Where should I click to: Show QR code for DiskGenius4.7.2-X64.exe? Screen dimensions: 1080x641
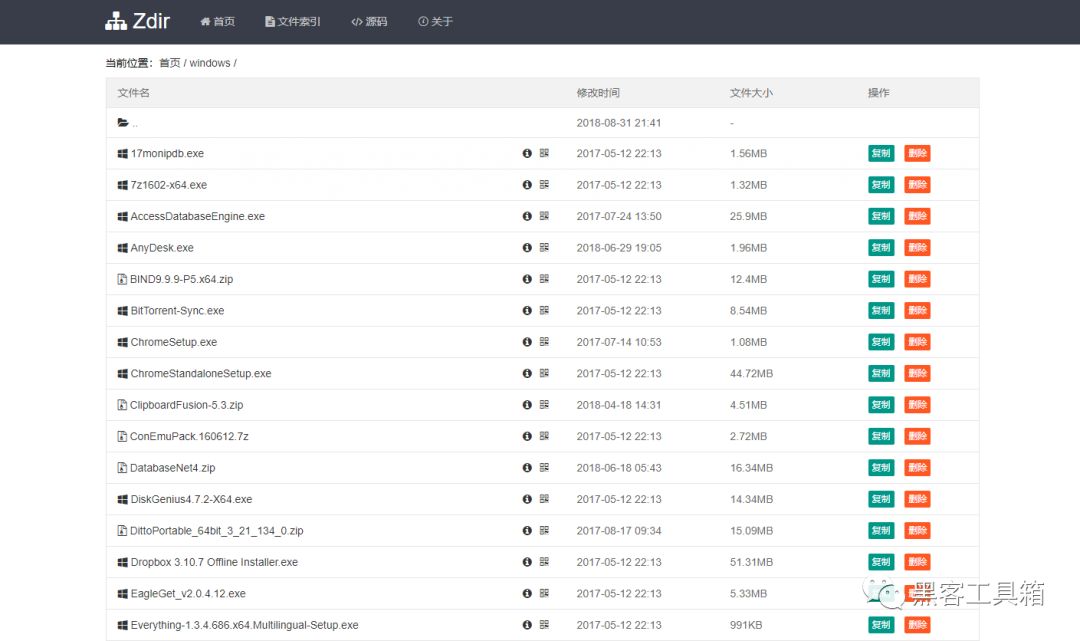(x=545, y=499)
